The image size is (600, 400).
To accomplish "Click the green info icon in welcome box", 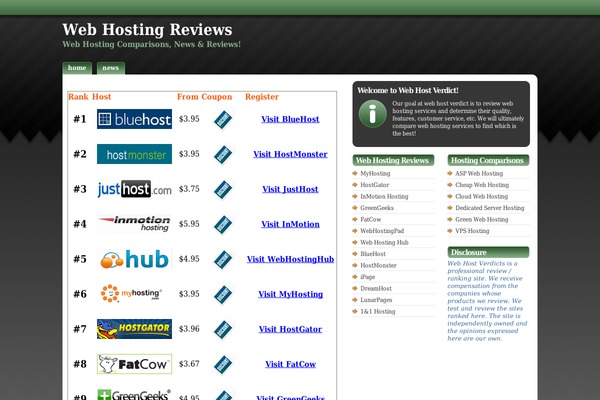I will (373, 114).
